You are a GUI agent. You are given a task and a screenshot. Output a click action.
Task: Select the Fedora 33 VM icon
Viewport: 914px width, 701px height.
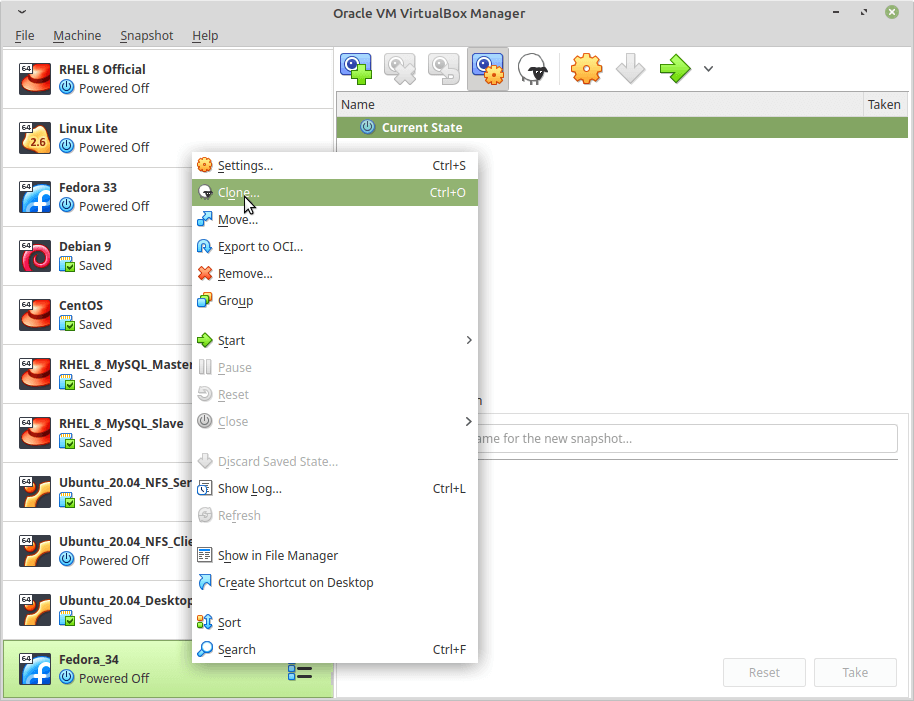(34, 197)
